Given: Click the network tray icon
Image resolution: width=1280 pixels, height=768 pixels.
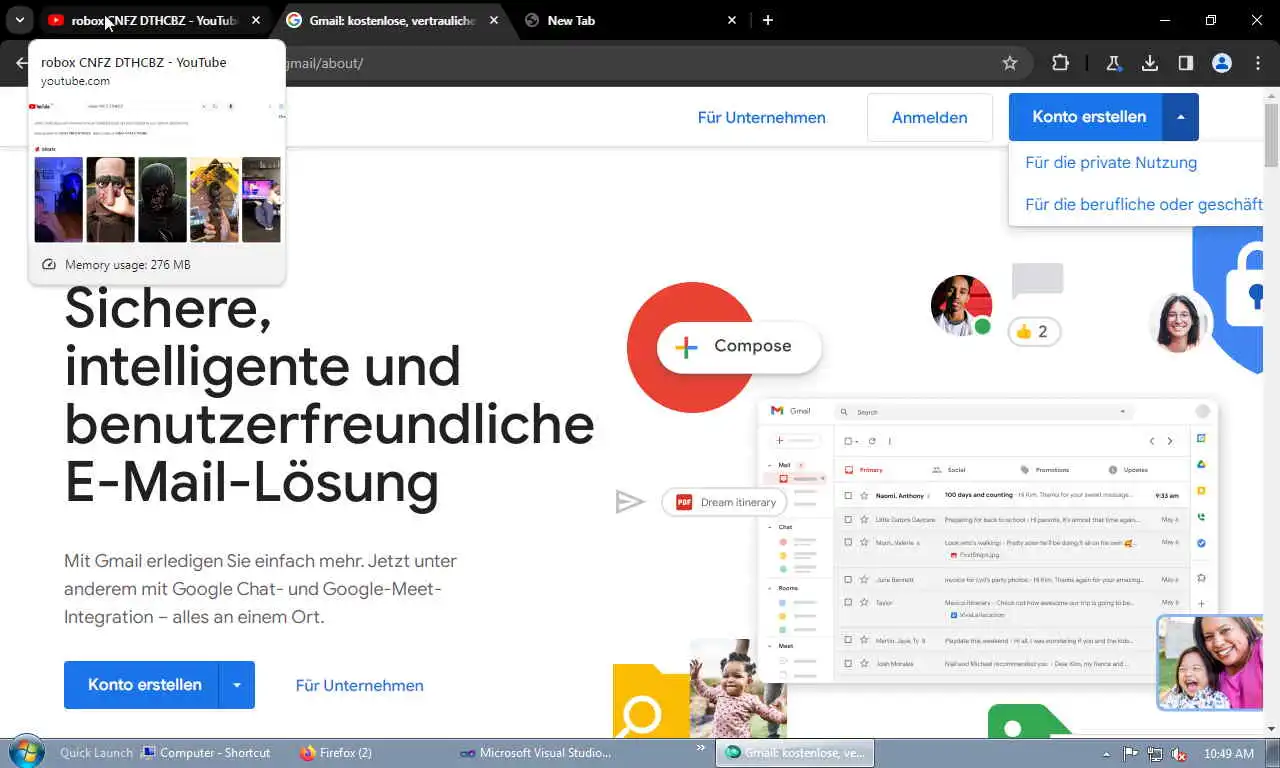Looking at the screenshot, I should tap(1155, 754).
